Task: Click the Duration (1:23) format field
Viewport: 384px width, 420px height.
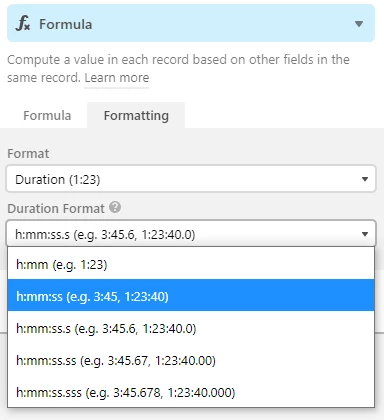Action: 191,179
